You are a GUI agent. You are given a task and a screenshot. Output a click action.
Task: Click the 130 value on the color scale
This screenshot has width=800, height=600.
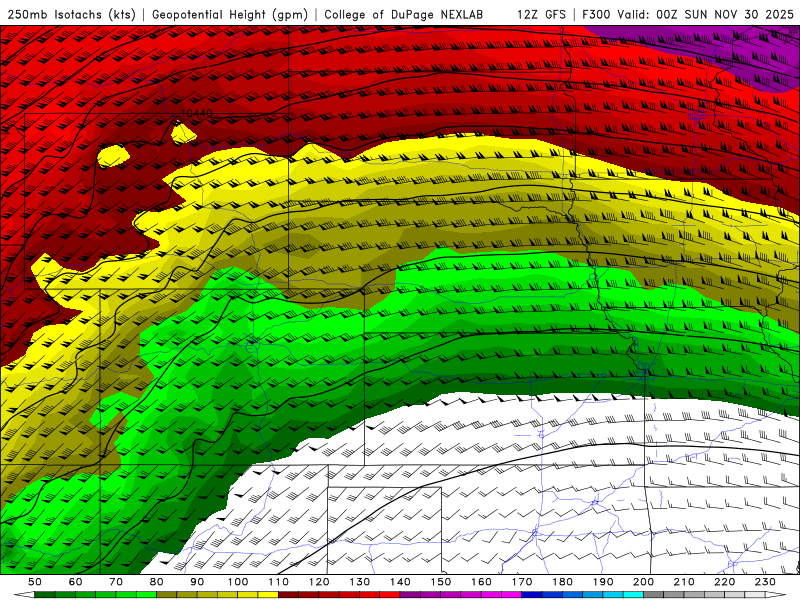[360, 582]
